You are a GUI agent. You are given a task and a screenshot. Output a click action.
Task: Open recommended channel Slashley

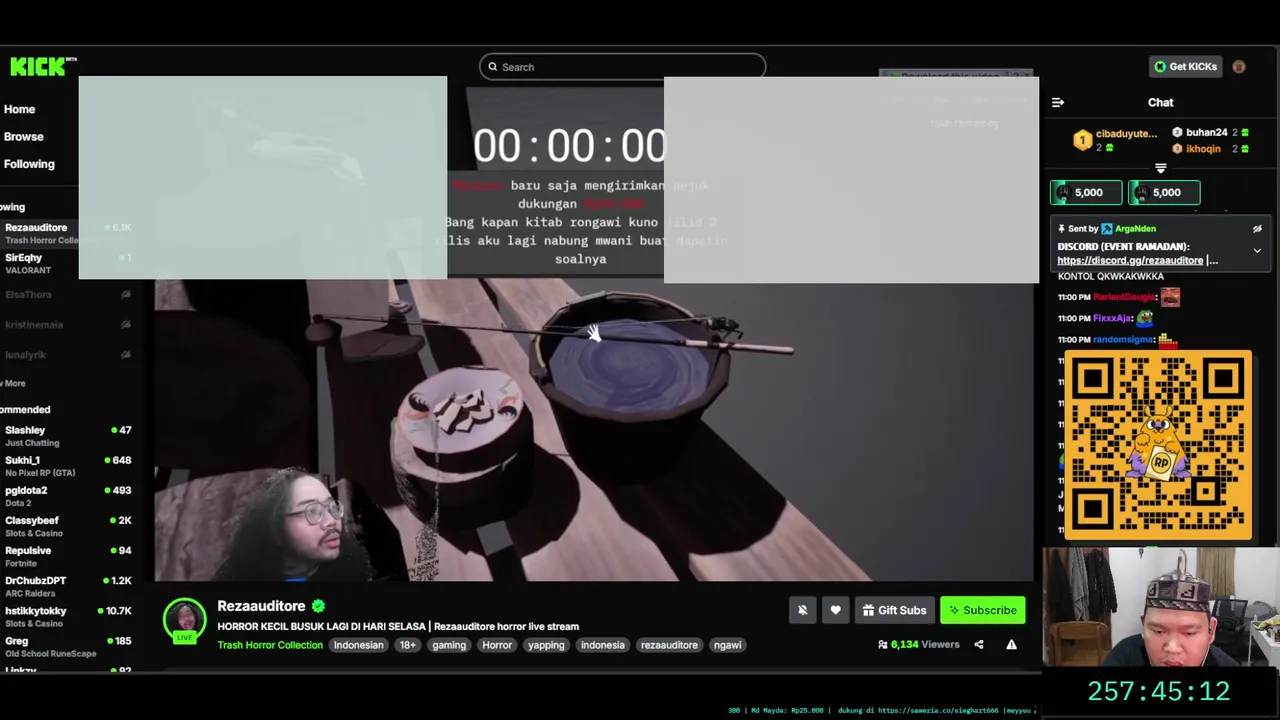[x=68, y=436]
